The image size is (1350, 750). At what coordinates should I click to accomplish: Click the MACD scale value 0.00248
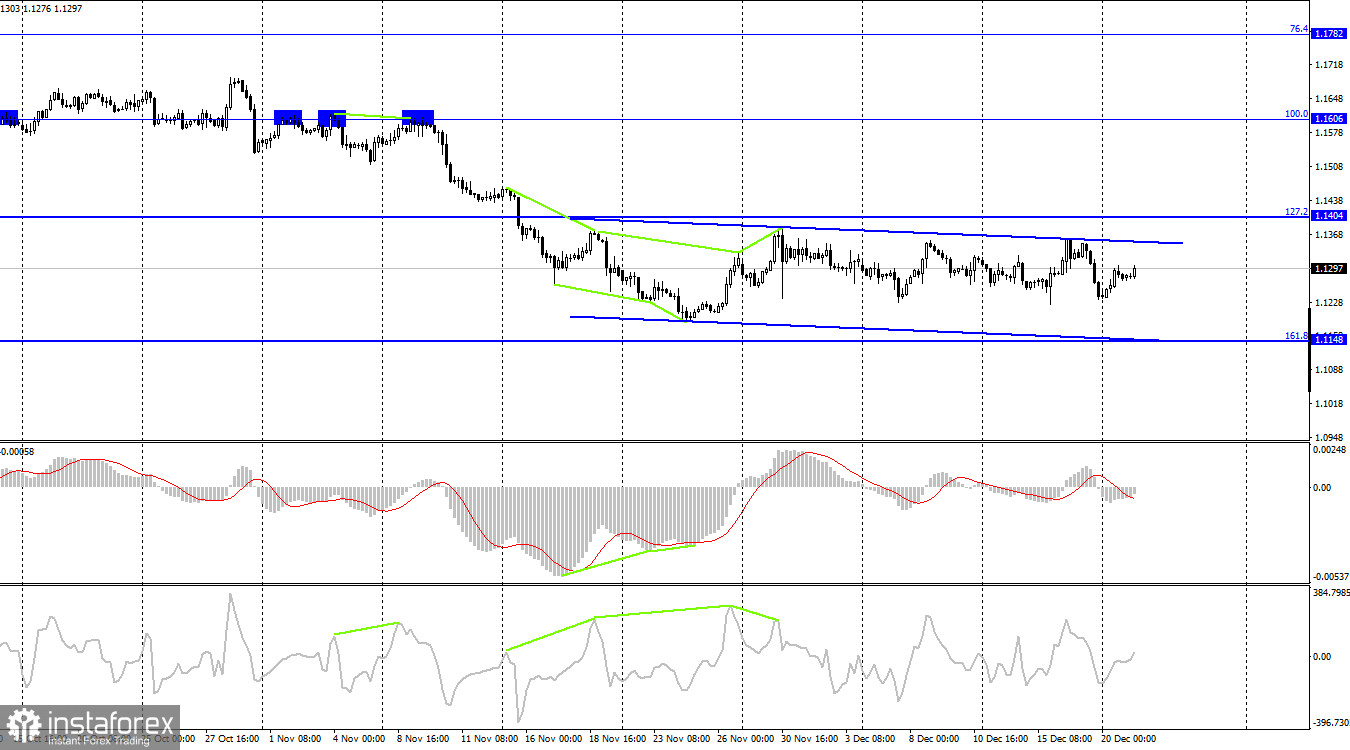coord(1329,450)
